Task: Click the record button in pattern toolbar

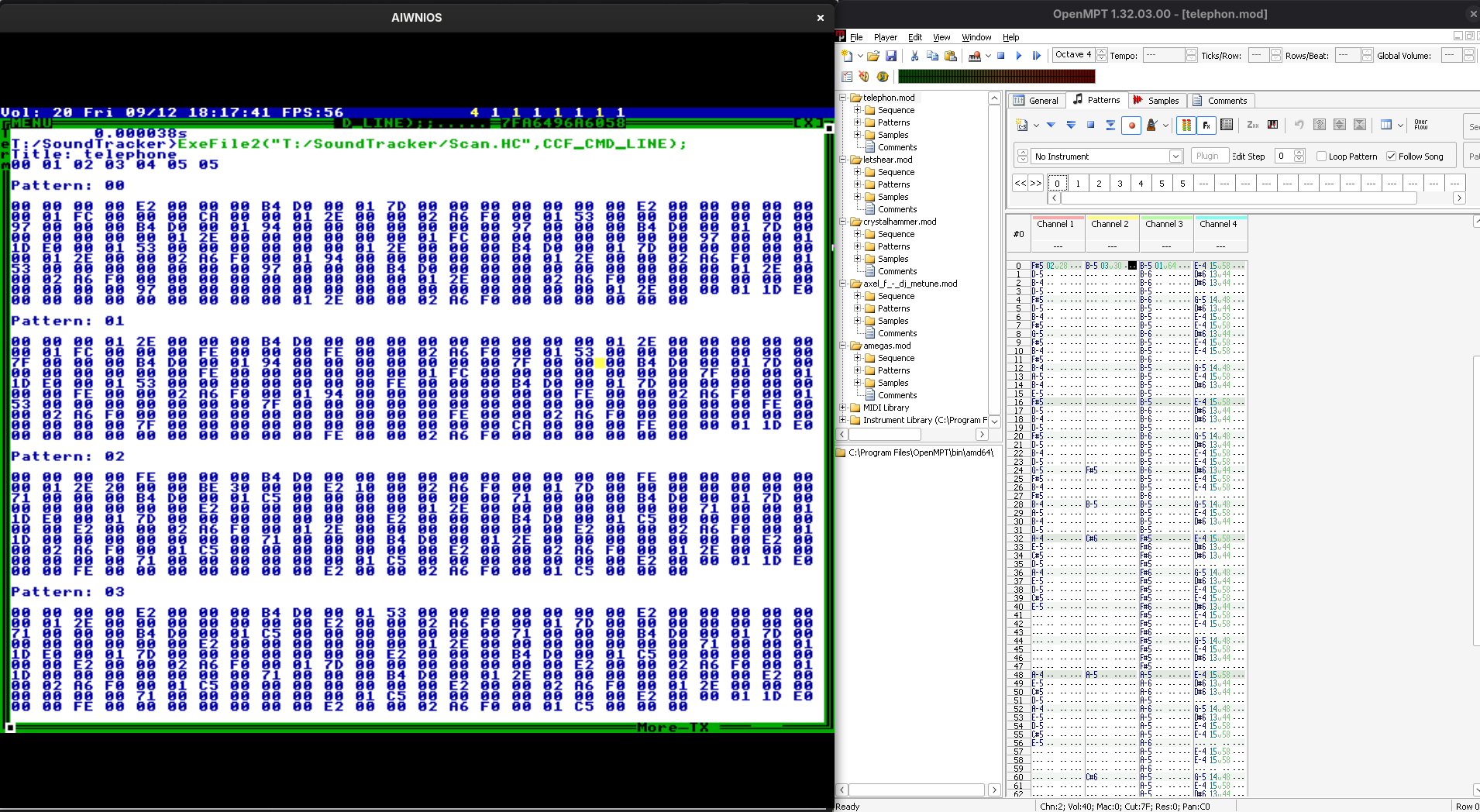Action: tap(1131, 126)
